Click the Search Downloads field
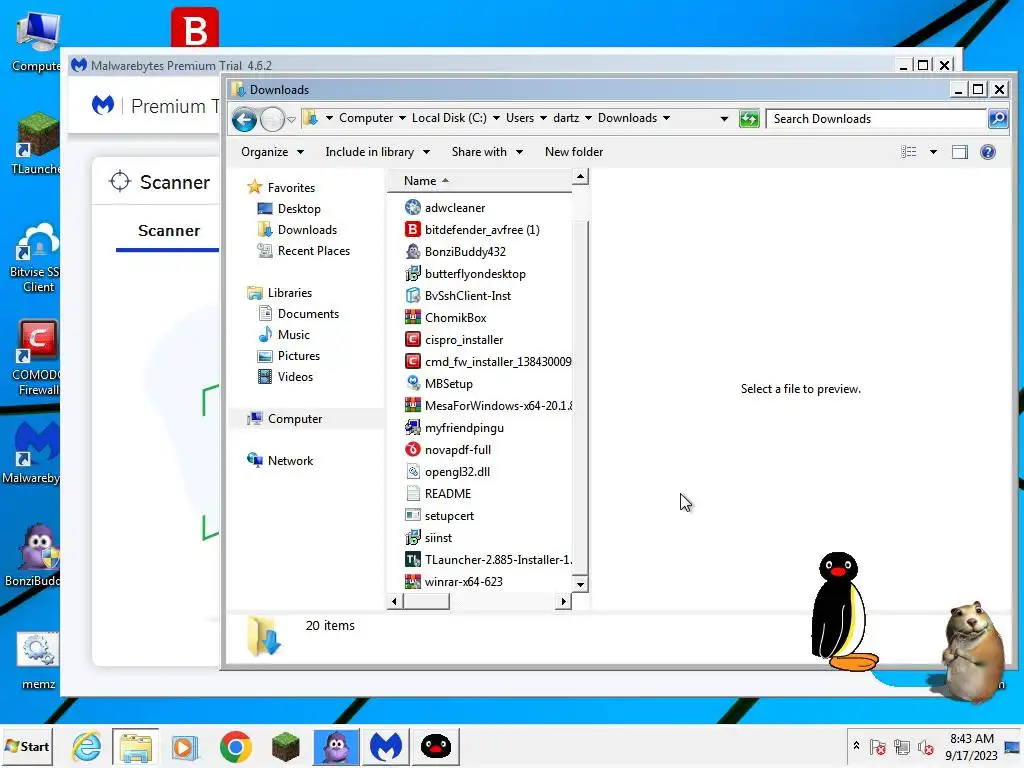 click(x=875, y=119)
